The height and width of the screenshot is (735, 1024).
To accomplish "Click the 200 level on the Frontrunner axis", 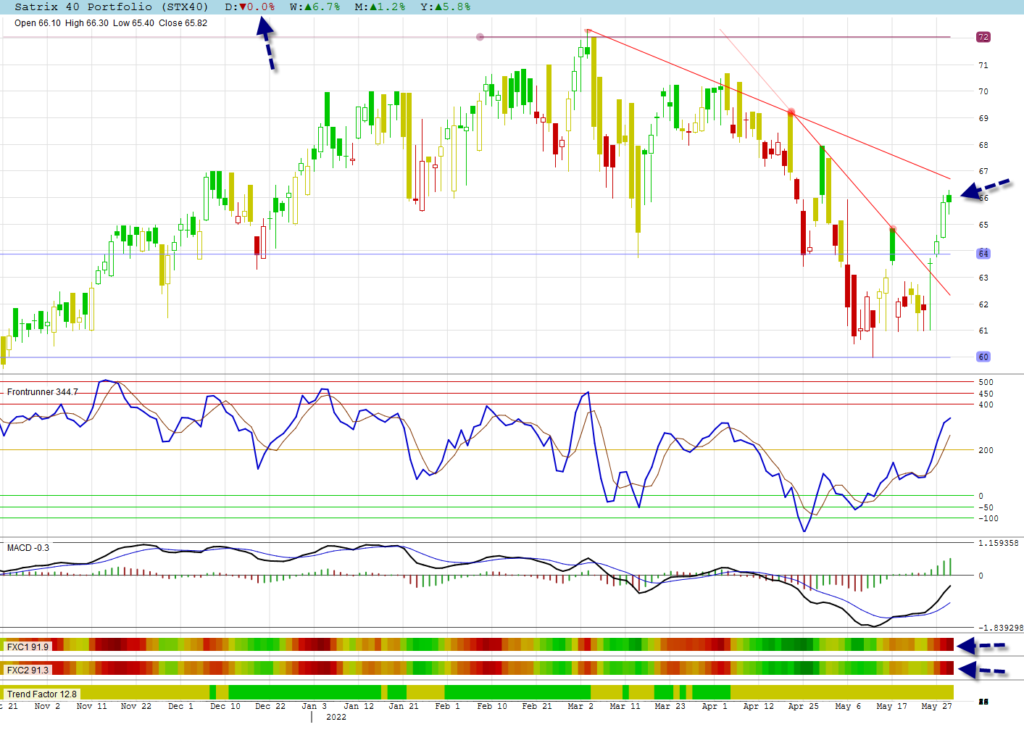I will point(985,450).
